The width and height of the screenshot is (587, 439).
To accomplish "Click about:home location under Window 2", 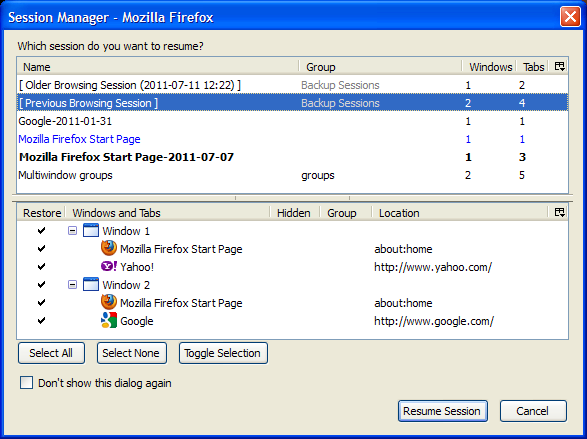I will pos(403,303).
